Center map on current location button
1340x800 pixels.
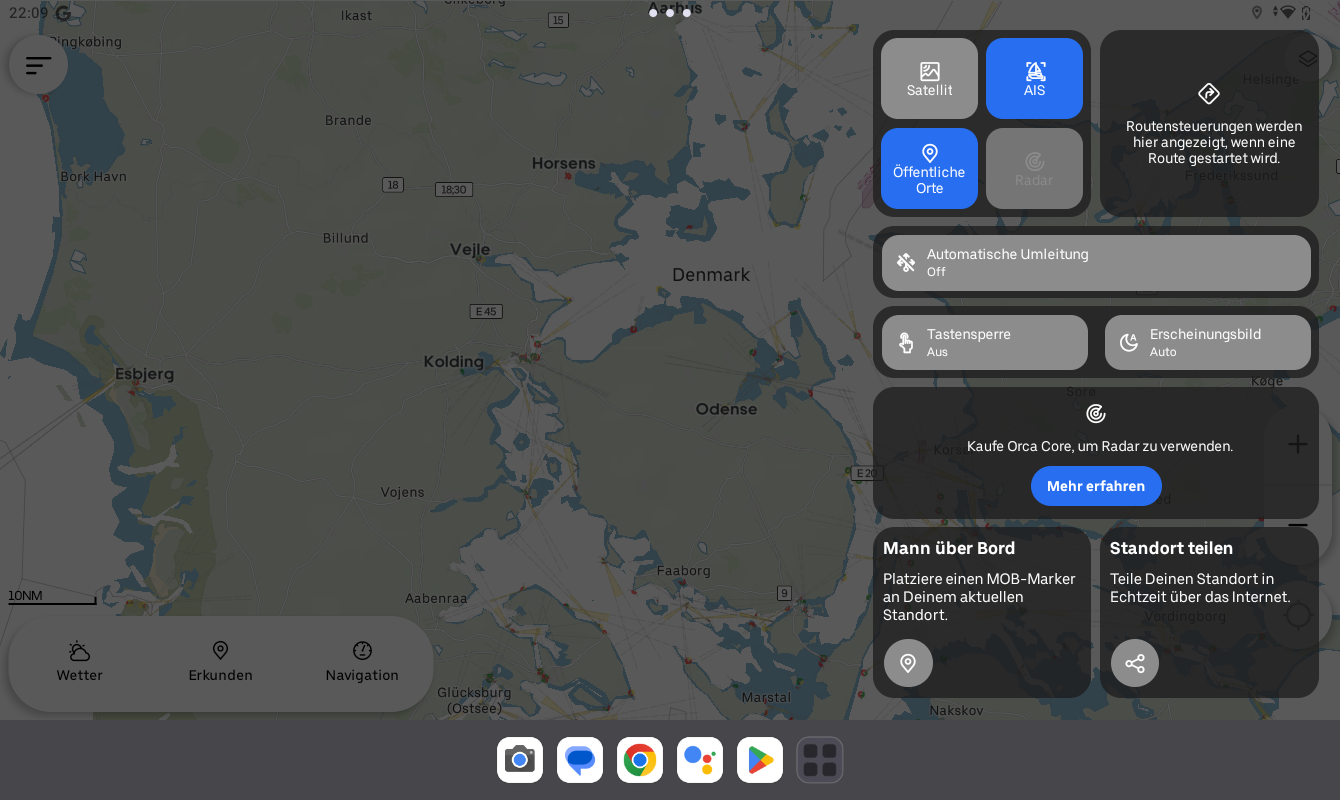point(1298,614)
